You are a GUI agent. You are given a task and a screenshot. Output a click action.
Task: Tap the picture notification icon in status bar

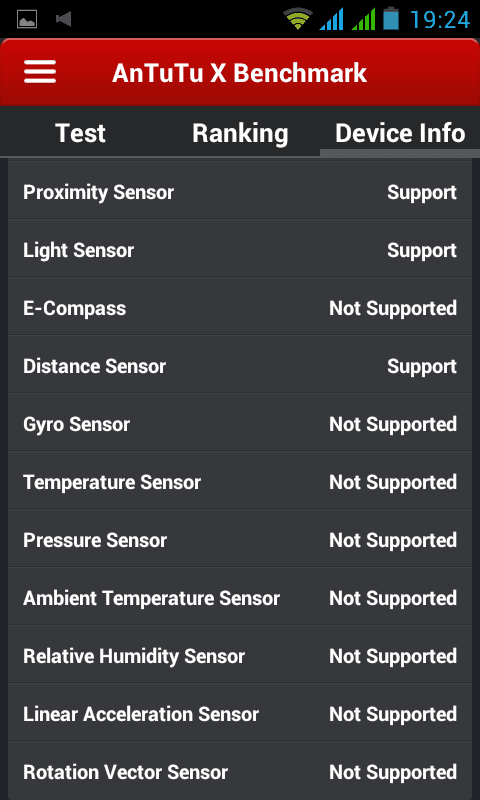coord(27,19)
